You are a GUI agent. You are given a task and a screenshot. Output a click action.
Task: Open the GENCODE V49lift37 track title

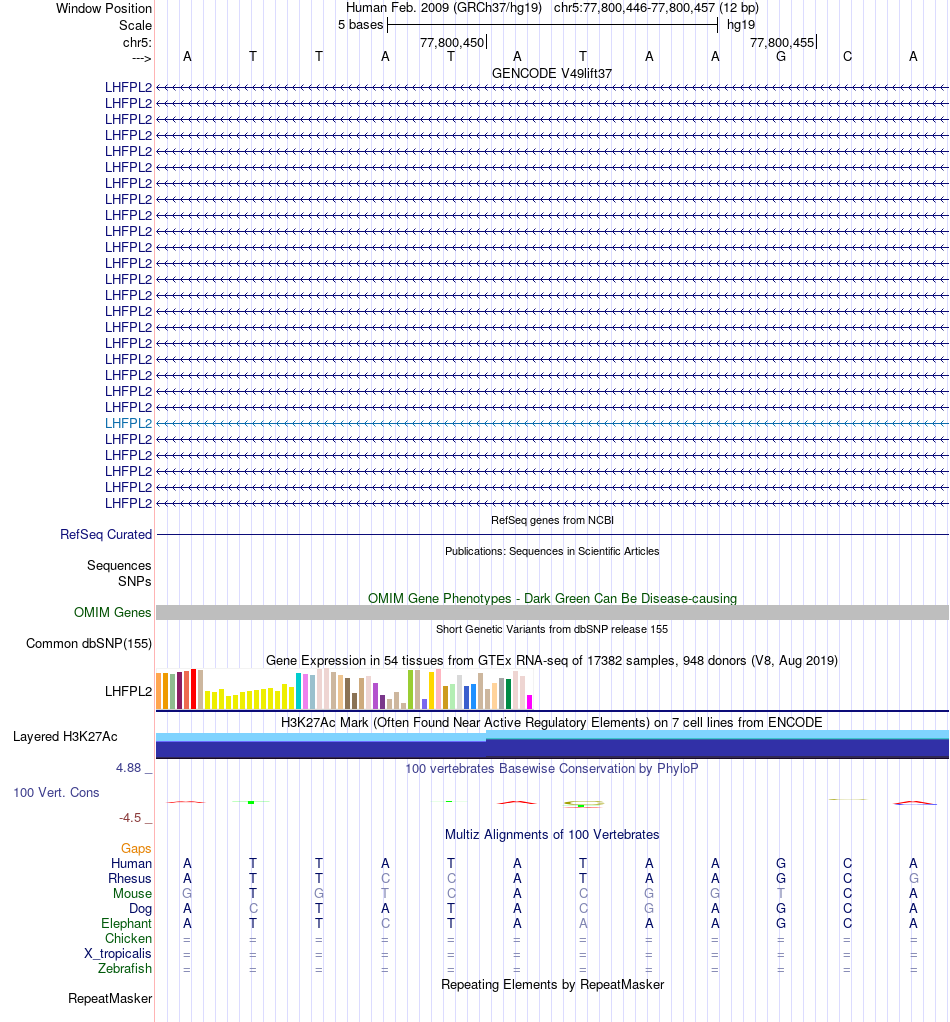tap(552, 73)
